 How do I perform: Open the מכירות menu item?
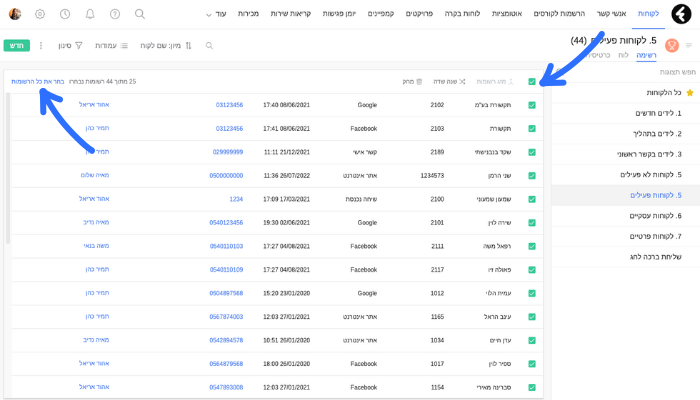pyautogui.click(x=248, y=13)
